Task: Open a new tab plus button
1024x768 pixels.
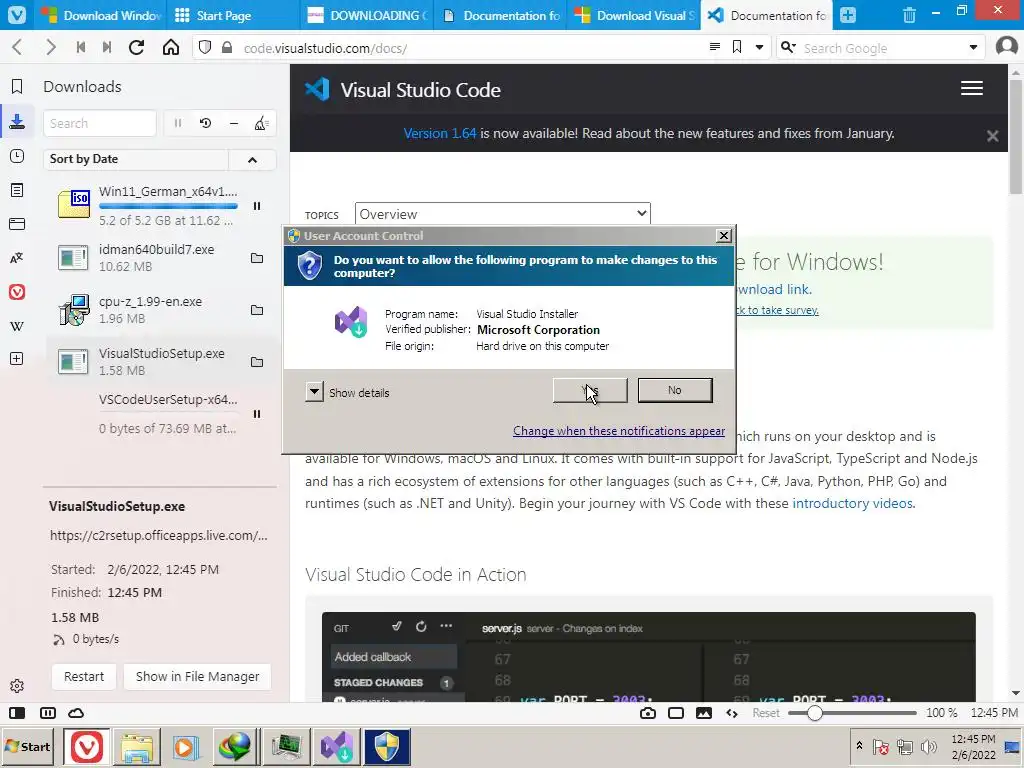Action: click(x=848, y=14)
